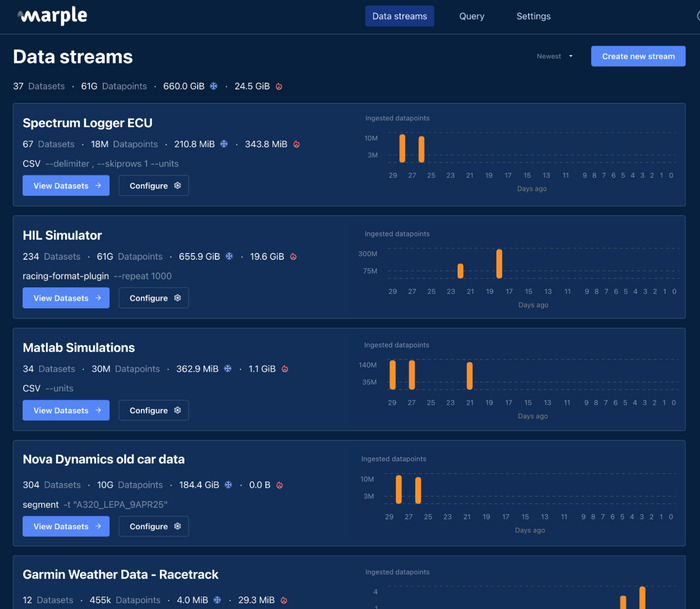700x609 pixels.
Task: View Datasets for Spectrum Logger ECU
Action: (x=66, y=185)
